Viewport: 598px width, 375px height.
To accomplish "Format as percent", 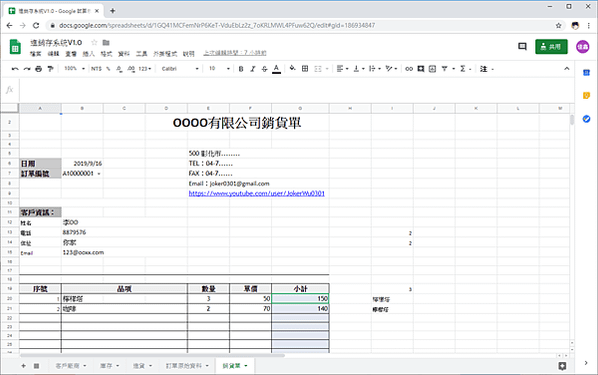I will 108,69.
